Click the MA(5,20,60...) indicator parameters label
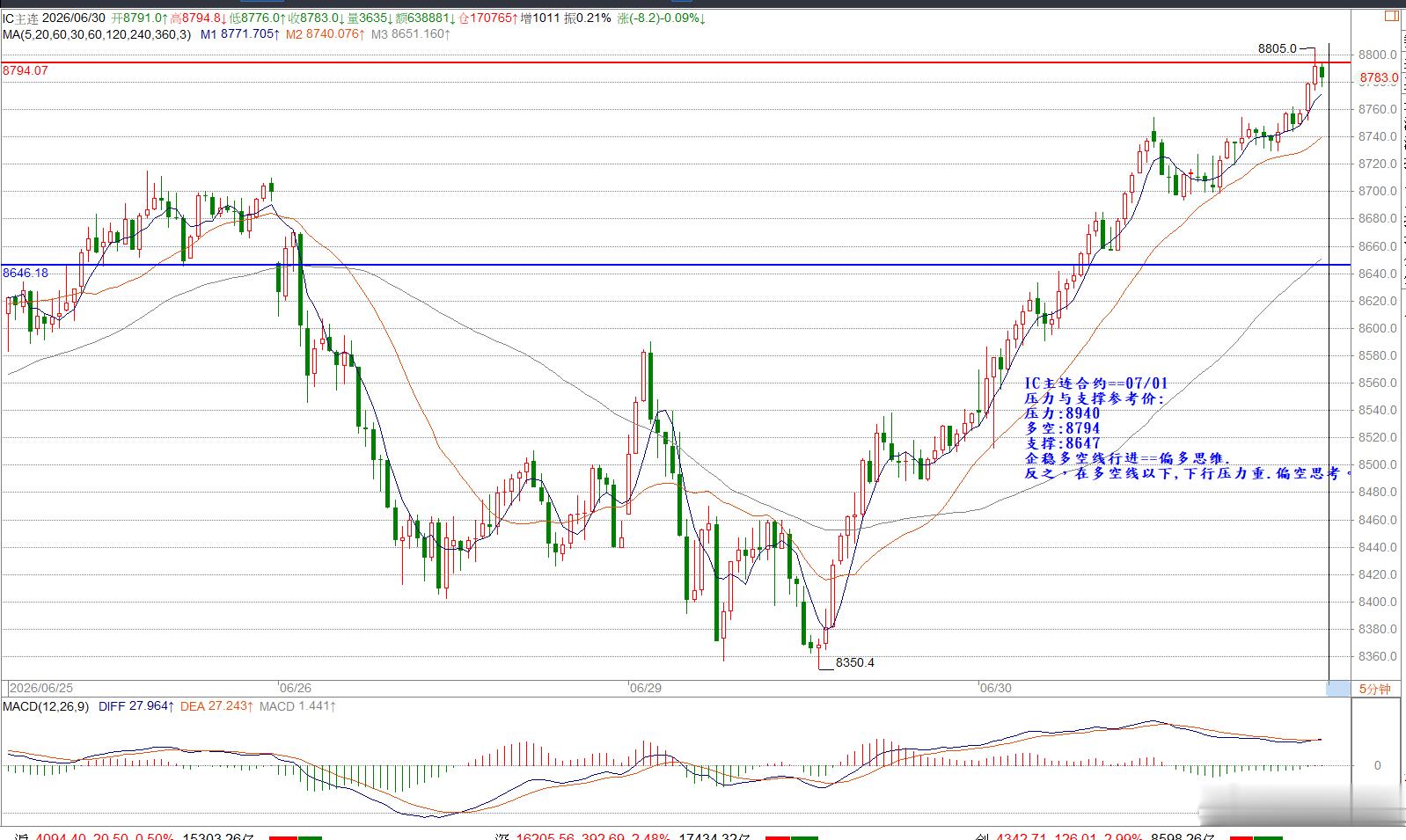 click(x=97, y=34)
